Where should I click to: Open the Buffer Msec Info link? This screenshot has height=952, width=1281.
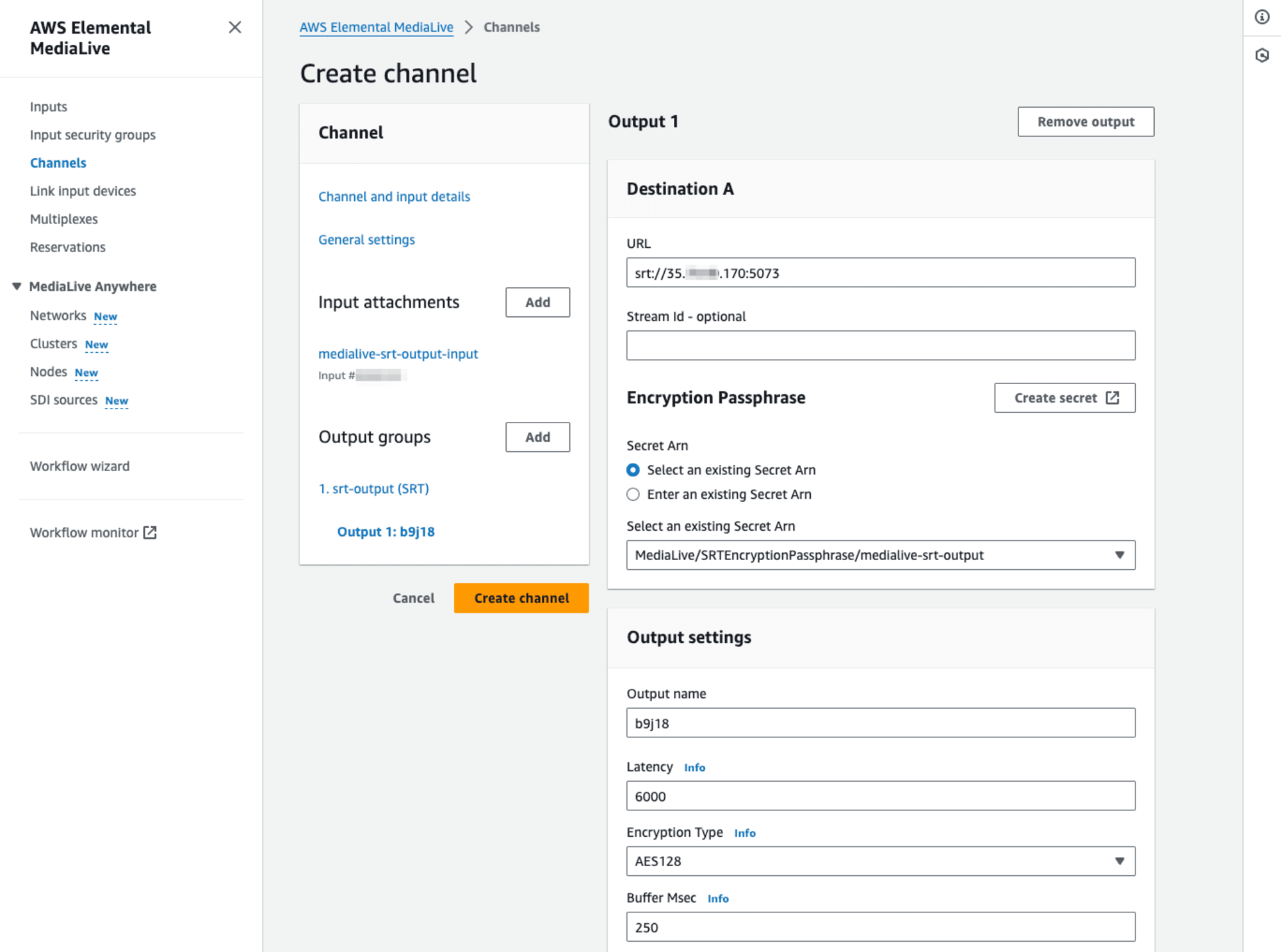pos(718,898)
